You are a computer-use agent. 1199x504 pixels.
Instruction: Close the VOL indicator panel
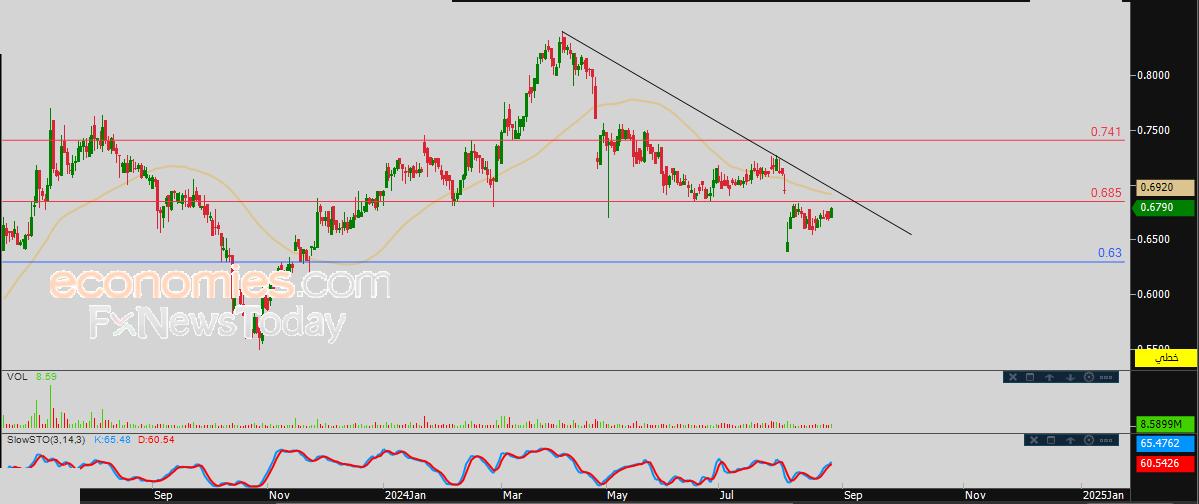pyautogui.click(x=1012, y=377)
